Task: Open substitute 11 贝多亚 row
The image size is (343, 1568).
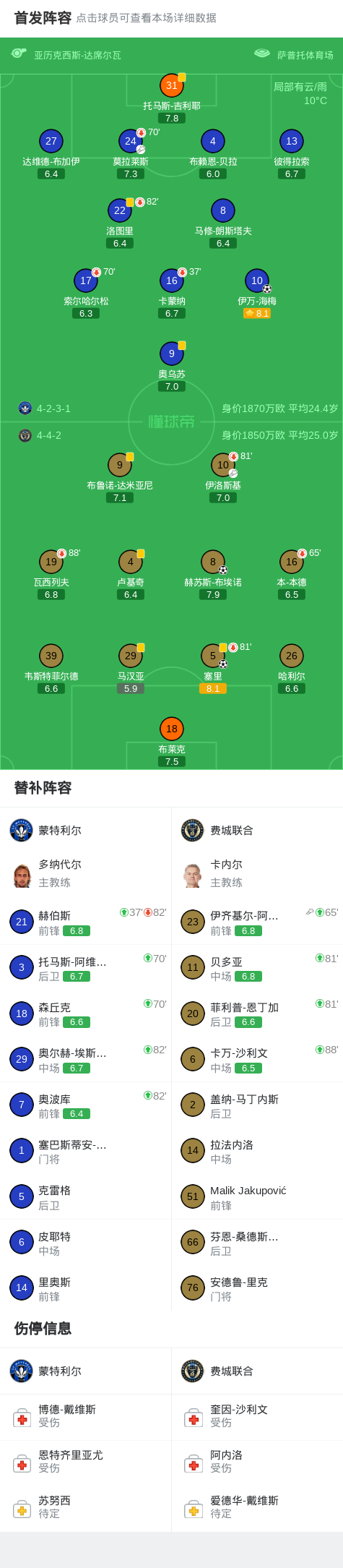Action: (257, 967)
